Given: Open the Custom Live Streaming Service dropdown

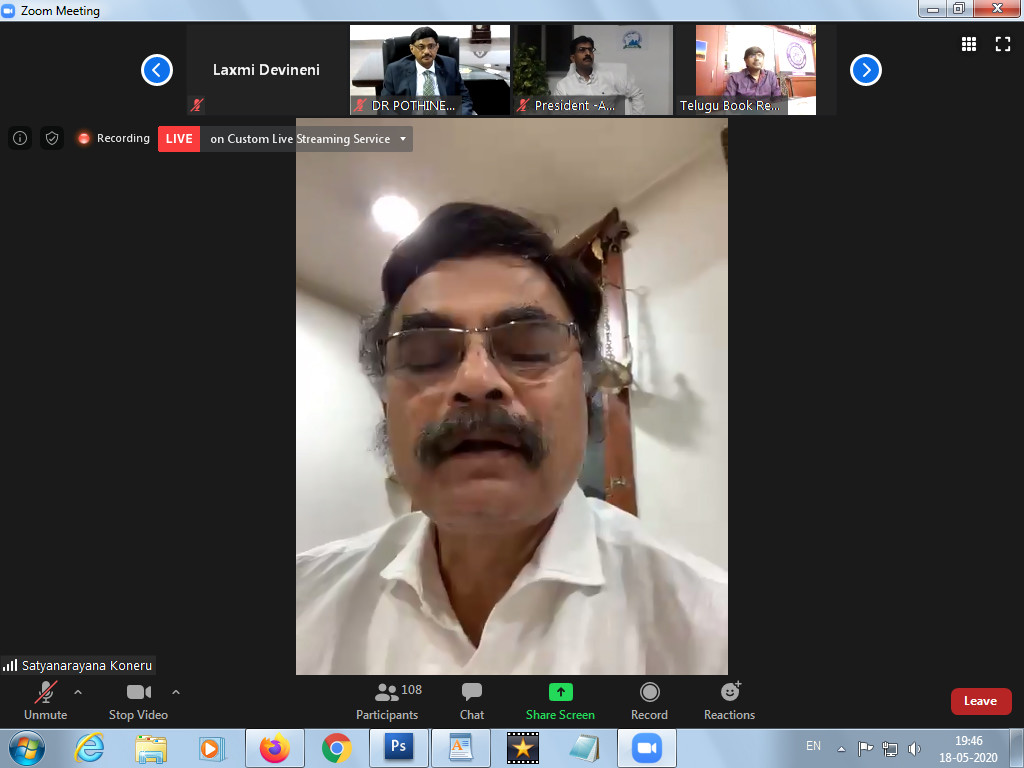Looking at the screenshot, I should click(403, 139).
